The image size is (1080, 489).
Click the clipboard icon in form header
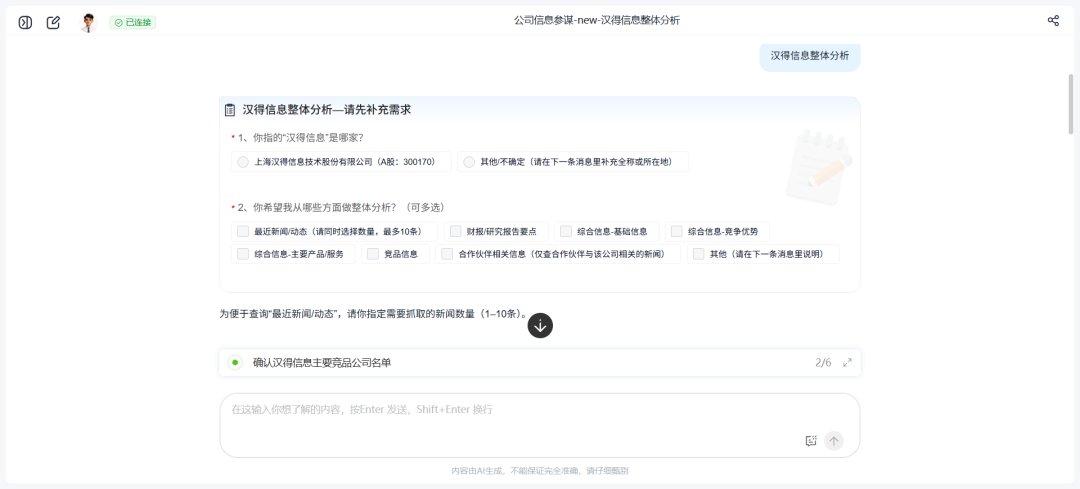[x=230, y=110]
